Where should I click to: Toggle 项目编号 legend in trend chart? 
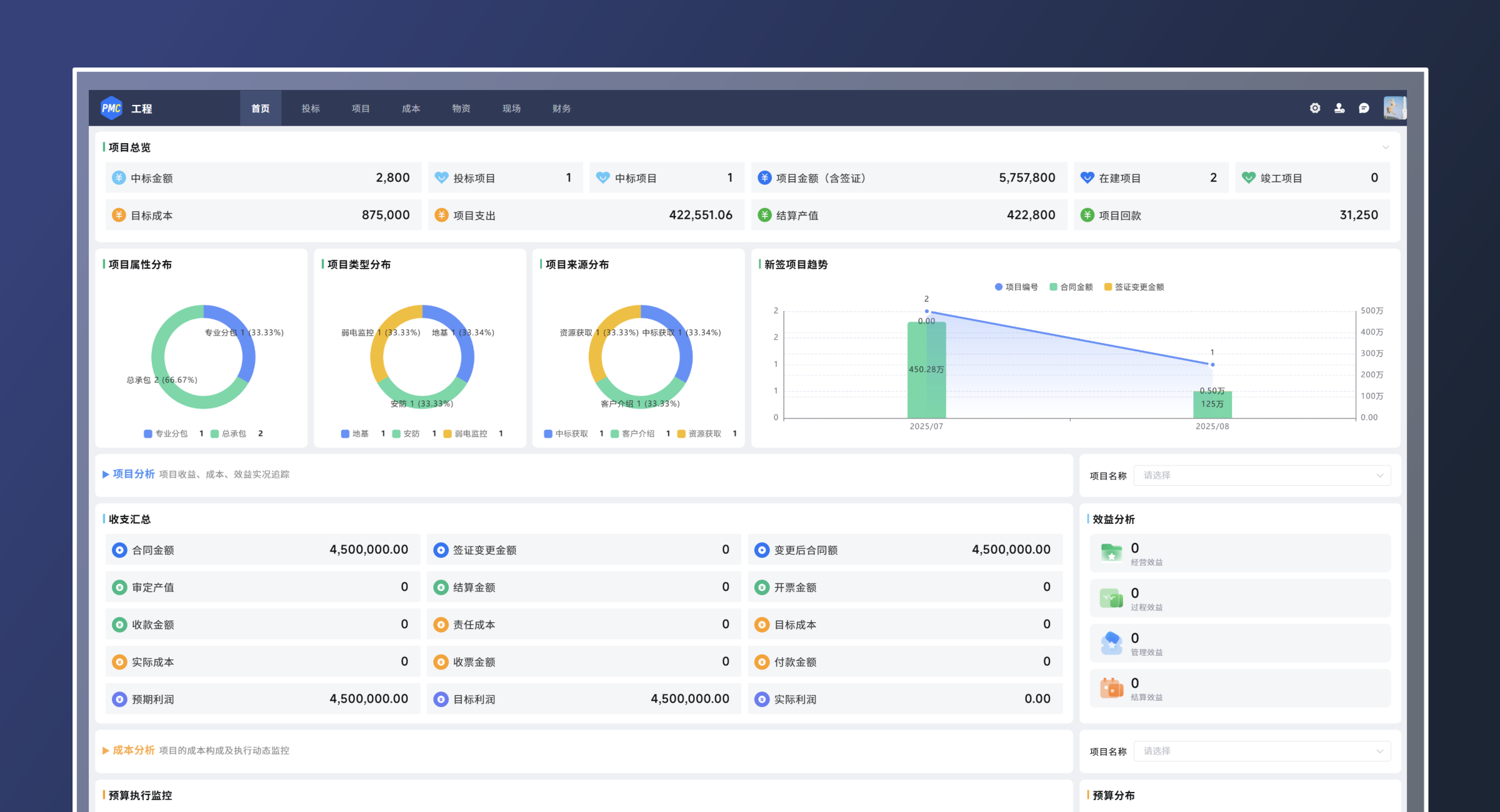click(1016, 287)
